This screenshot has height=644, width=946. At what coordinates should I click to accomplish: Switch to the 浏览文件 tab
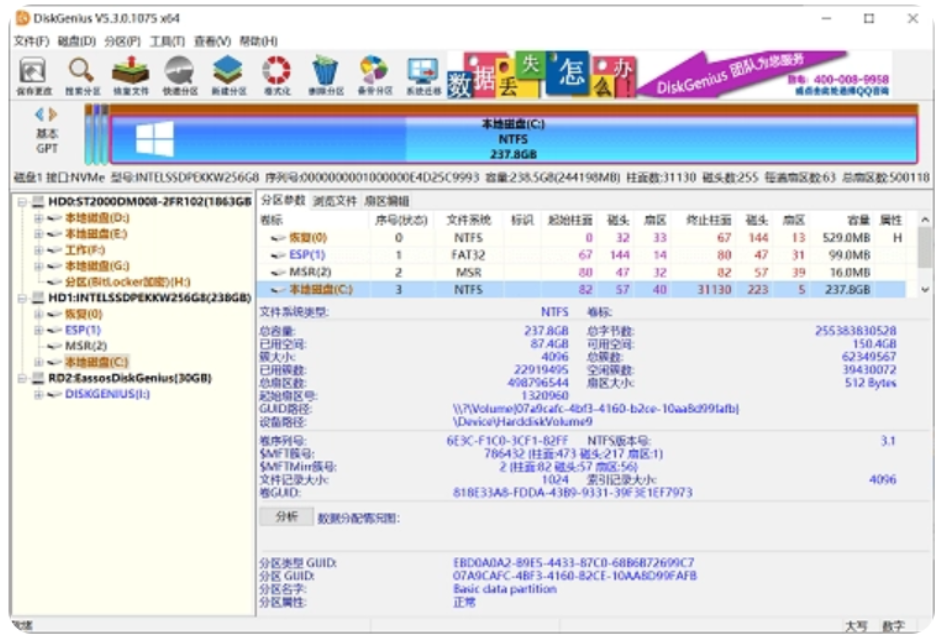pos(335,200)
